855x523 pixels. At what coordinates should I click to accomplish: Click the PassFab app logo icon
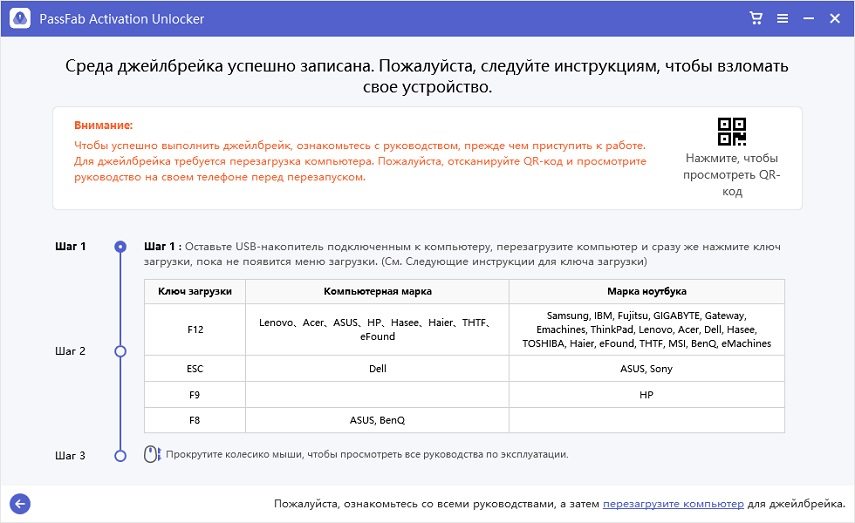click(x=20, y=19)
